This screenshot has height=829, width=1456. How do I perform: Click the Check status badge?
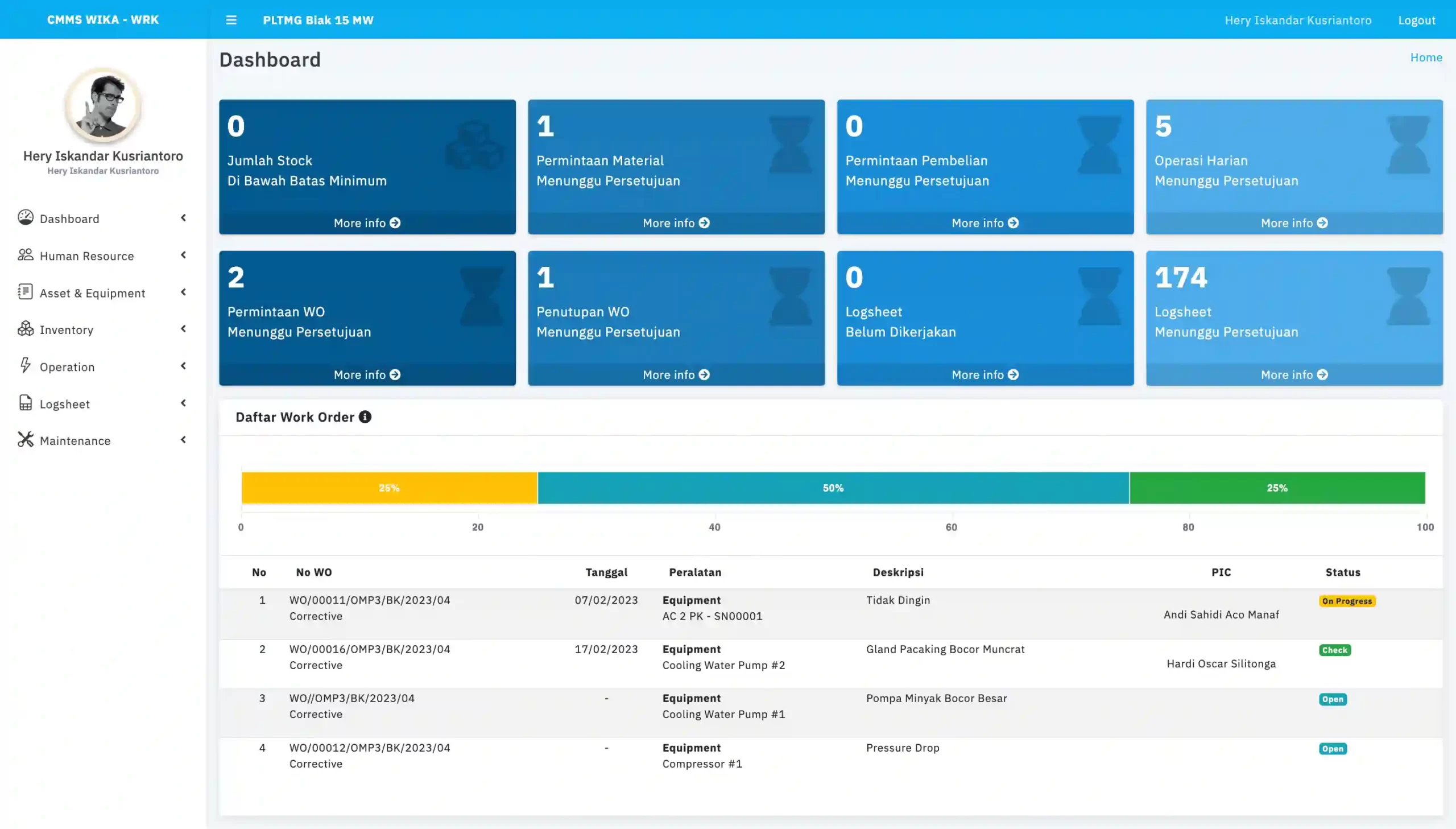click(1334, 650)
